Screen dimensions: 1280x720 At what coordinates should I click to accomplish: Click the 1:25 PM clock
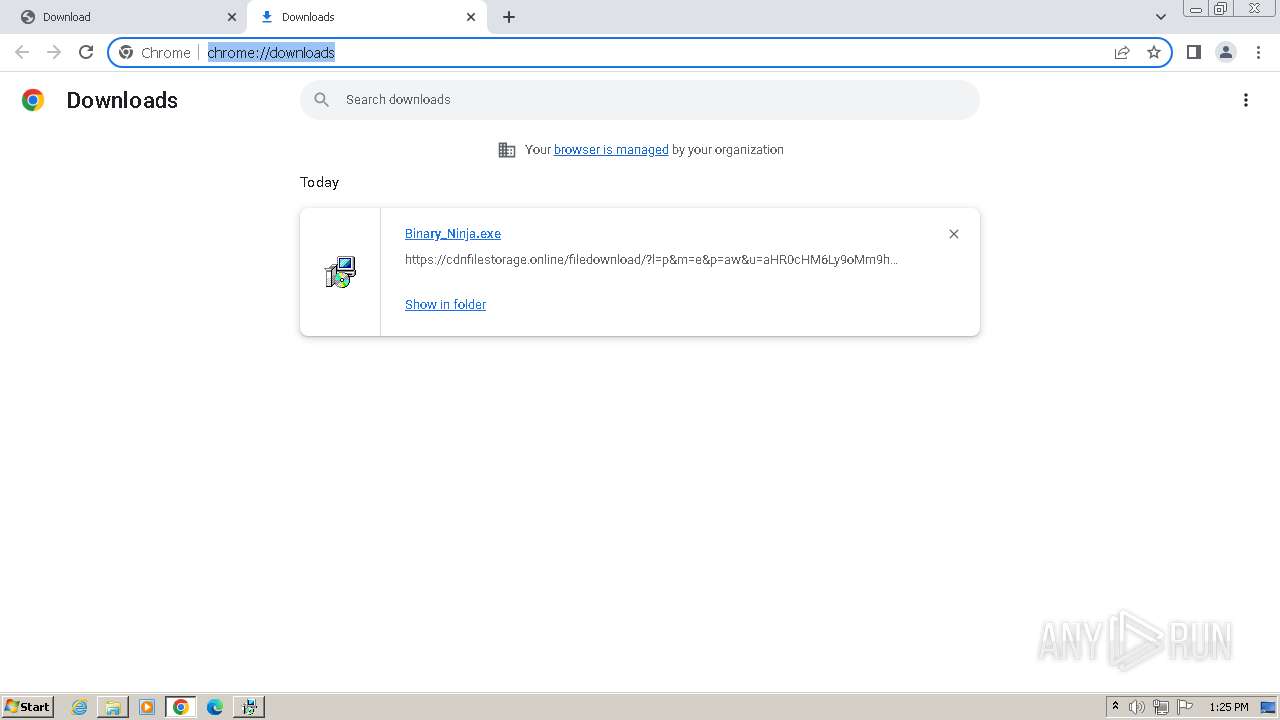tap(1229, 707)
